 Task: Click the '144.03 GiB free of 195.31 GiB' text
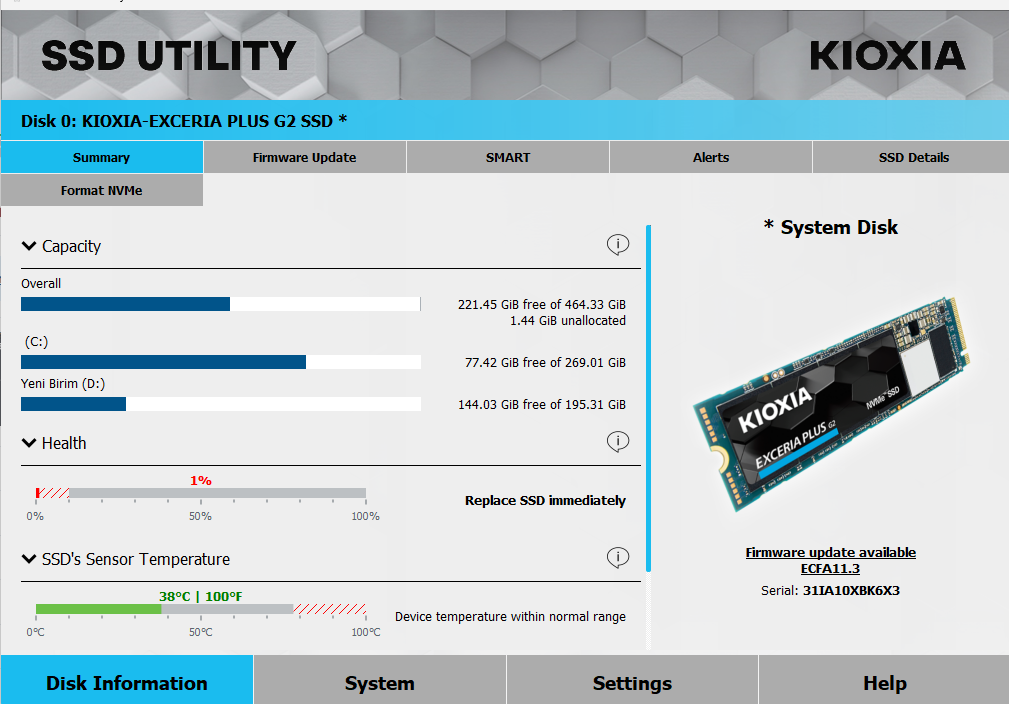(x=542, y=404)
